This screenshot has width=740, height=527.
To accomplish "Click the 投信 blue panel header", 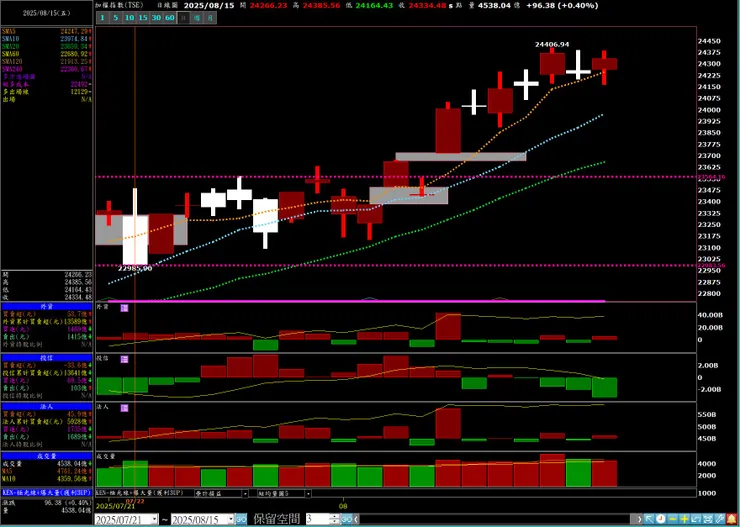I will pos(47,358).
